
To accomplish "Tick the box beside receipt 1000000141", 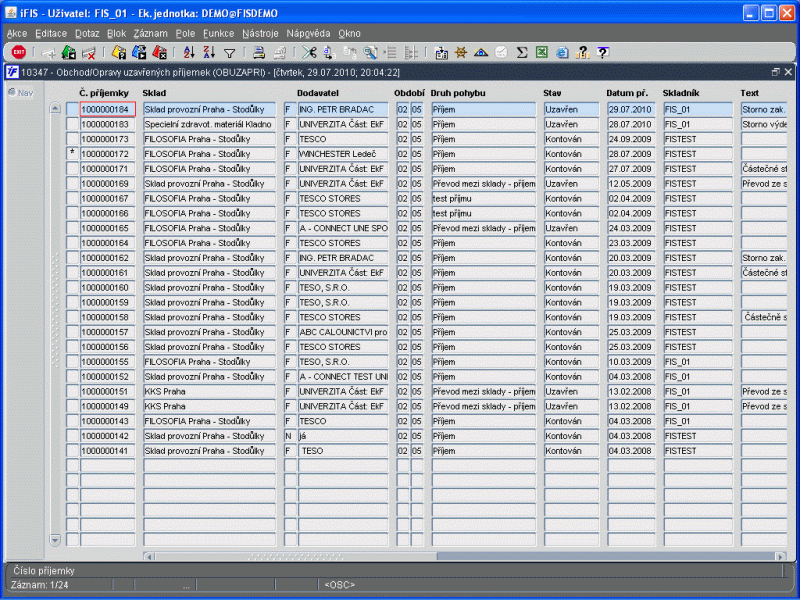I will click(72, 451).
